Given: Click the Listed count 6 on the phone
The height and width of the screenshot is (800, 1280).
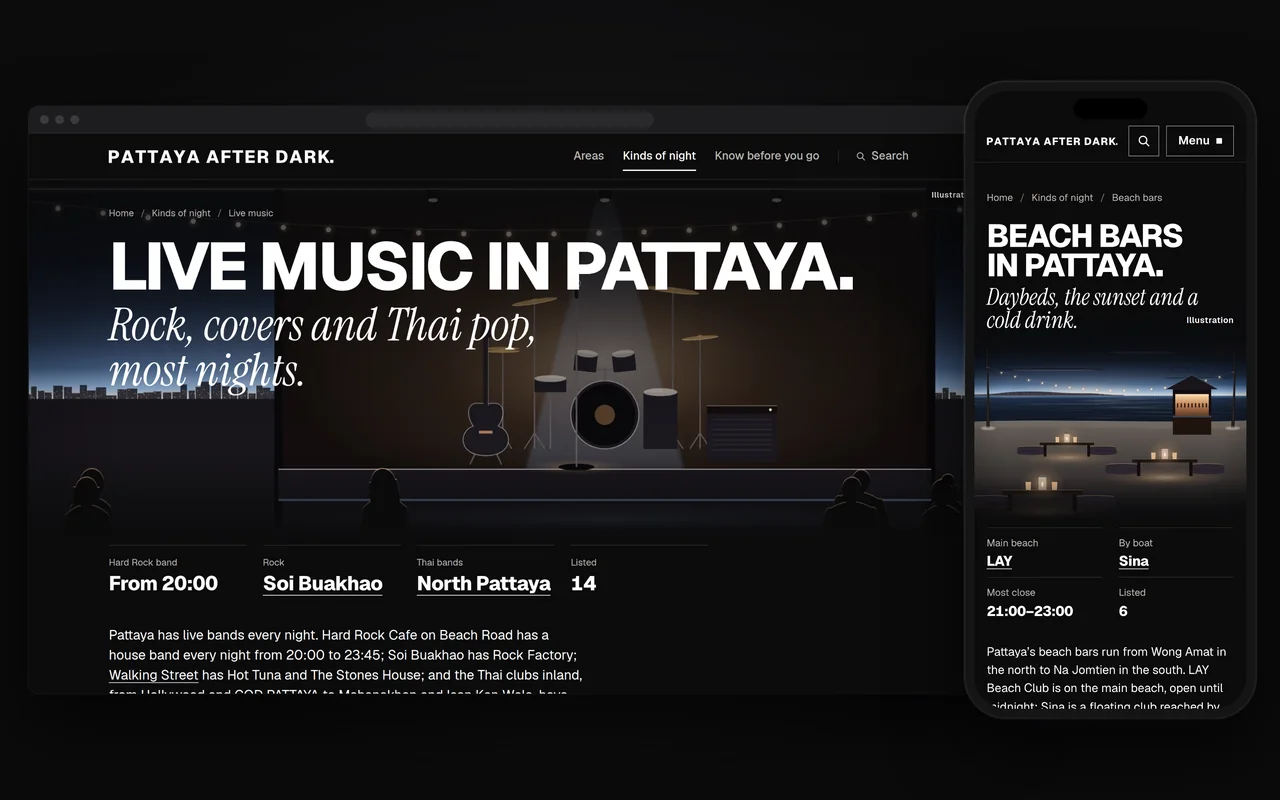Looking at the screenshot, I should pos(1123,611).
